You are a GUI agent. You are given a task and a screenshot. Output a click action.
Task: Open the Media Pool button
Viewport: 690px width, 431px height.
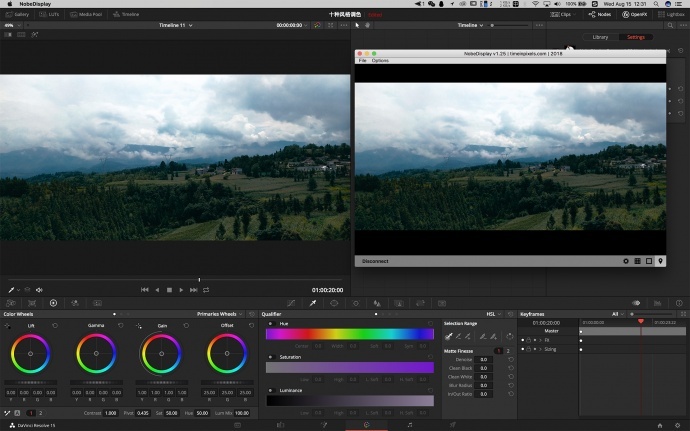(x=86, y=14)
